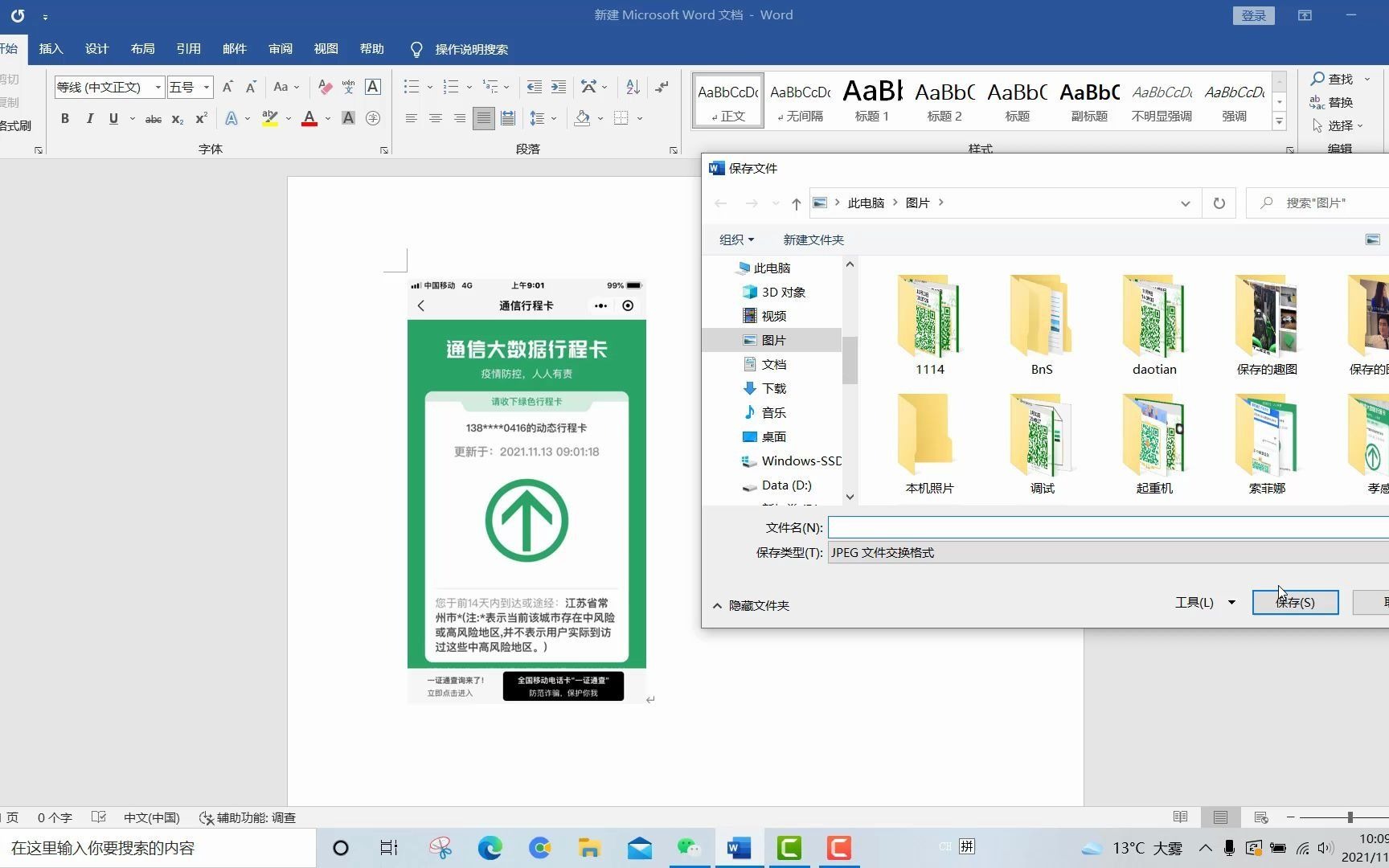The height and width of the screenshot is (868, 1389).
Task: Open font color dropdown arrow
Action: (x=328, y=119)
